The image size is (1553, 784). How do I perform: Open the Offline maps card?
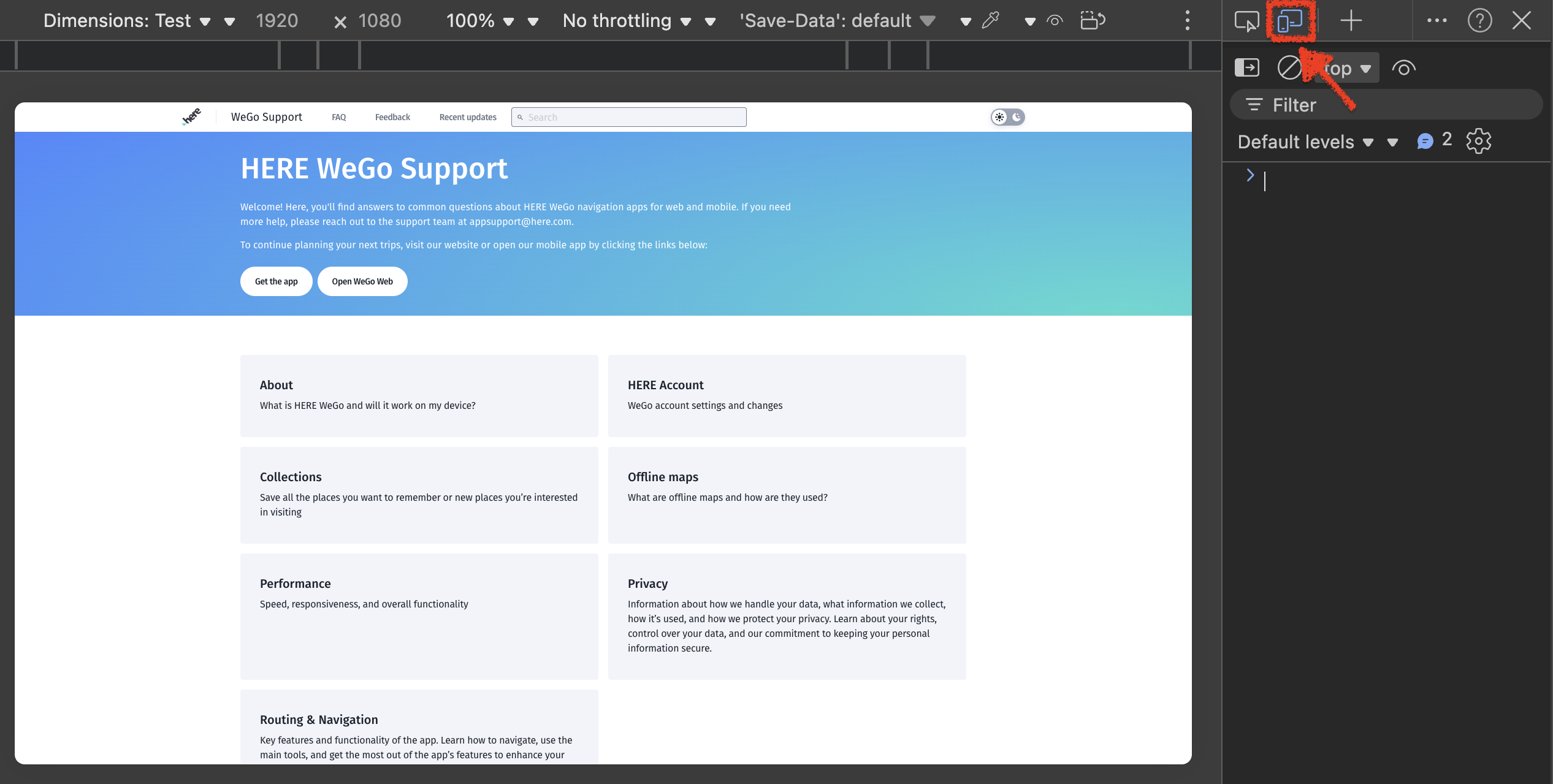[787, 495]
